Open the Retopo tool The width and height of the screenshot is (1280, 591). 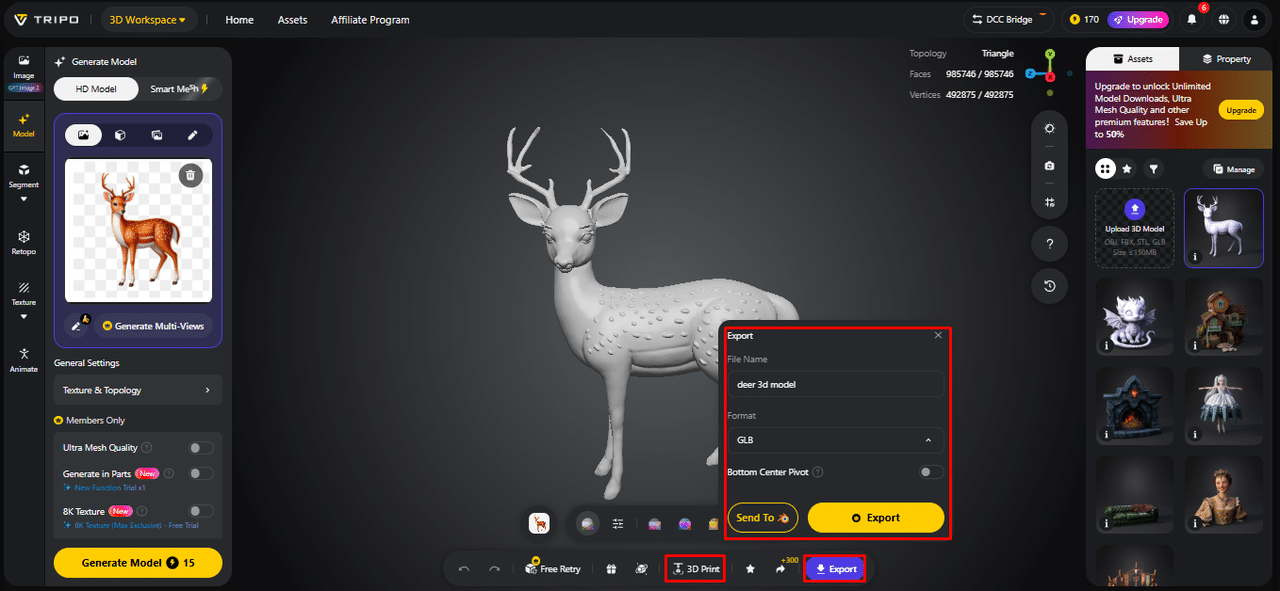[x=24, y=242]
